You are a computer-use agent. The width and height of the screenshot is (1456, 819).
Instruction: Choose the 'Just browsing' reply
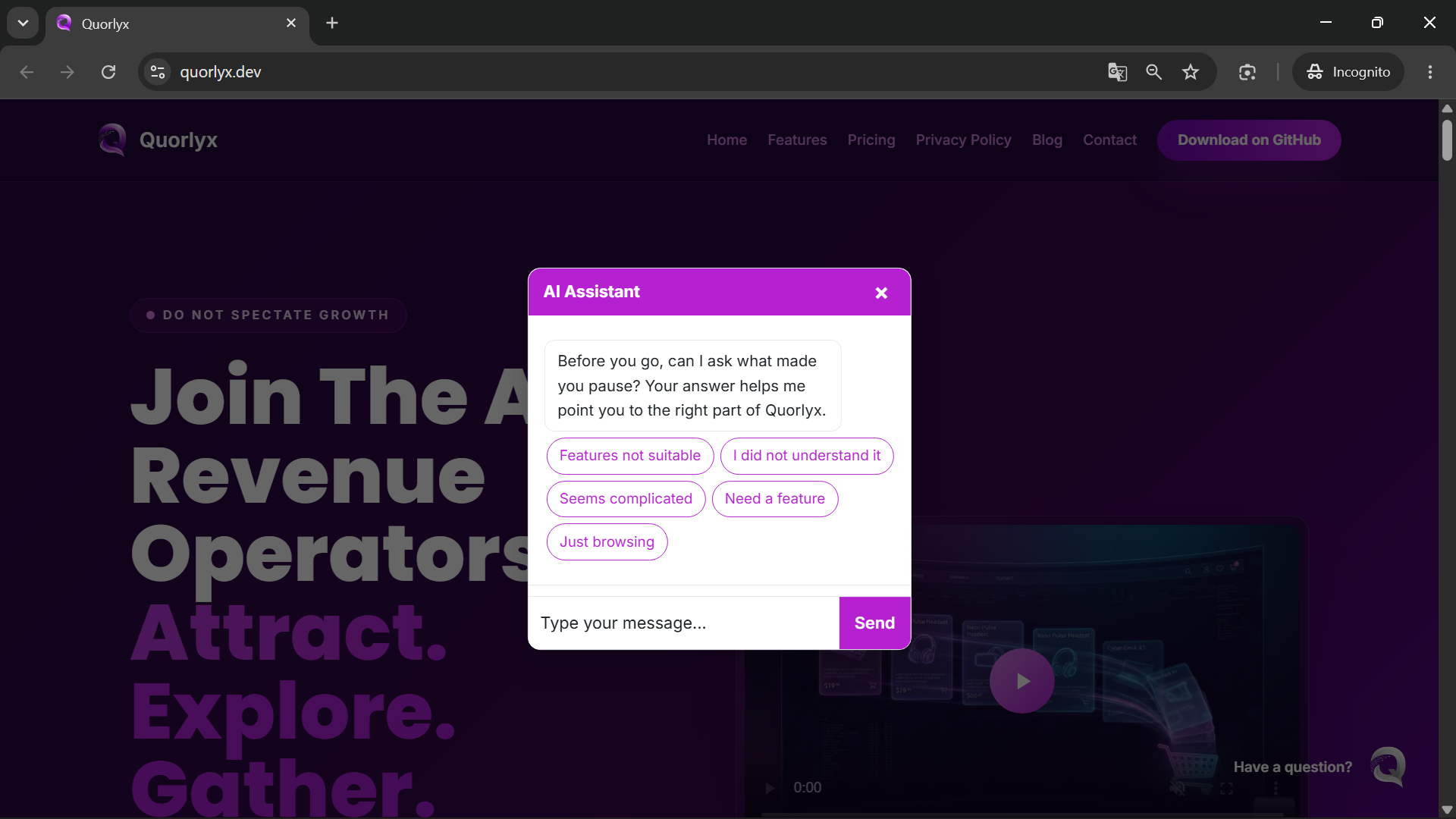pyautogui.click(x=607, y=542)
